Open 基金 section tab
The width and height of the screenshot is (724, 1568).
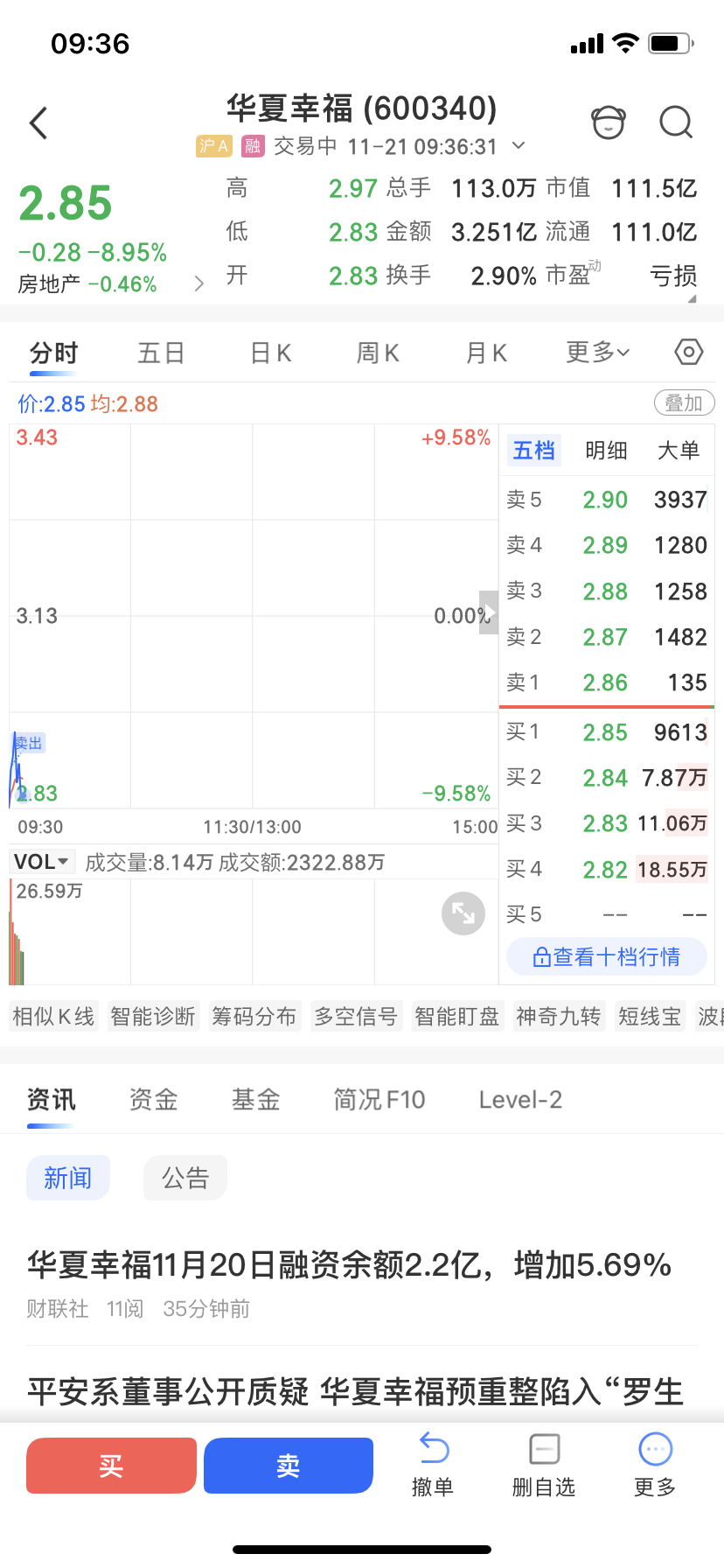pyautogui.click(x=256, y=1100)
